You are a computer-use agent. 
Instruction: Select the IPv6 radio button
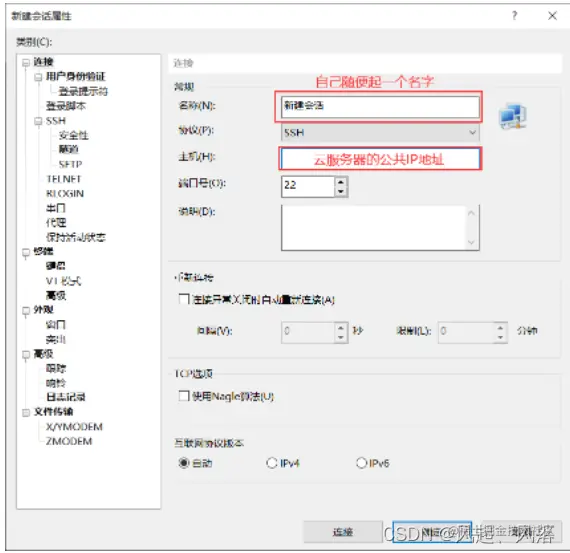(x=361, y=462)
